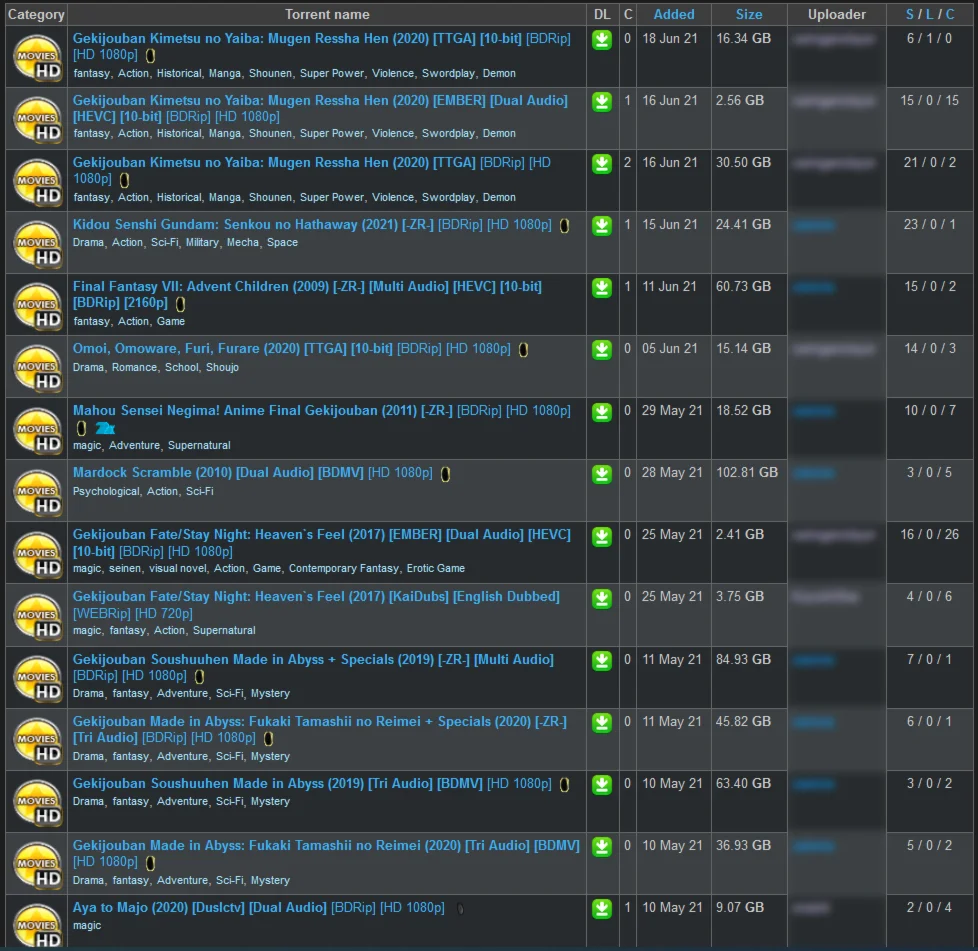Click the 16 / 0 / 26 seeders count
This screenshot has height=951, width=978.
[x=929, y=534]
